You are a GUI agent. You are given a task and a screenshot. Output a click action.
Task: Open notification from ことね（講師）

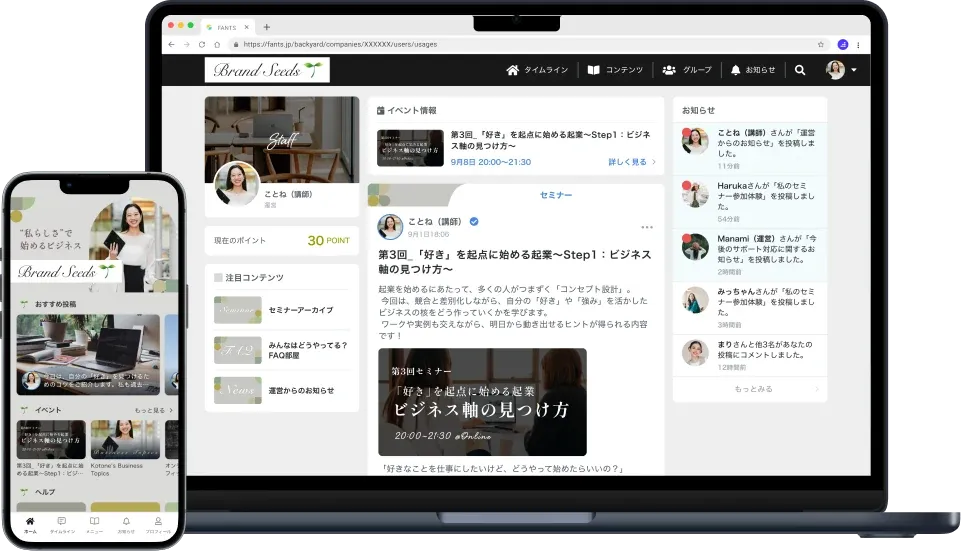750,148
